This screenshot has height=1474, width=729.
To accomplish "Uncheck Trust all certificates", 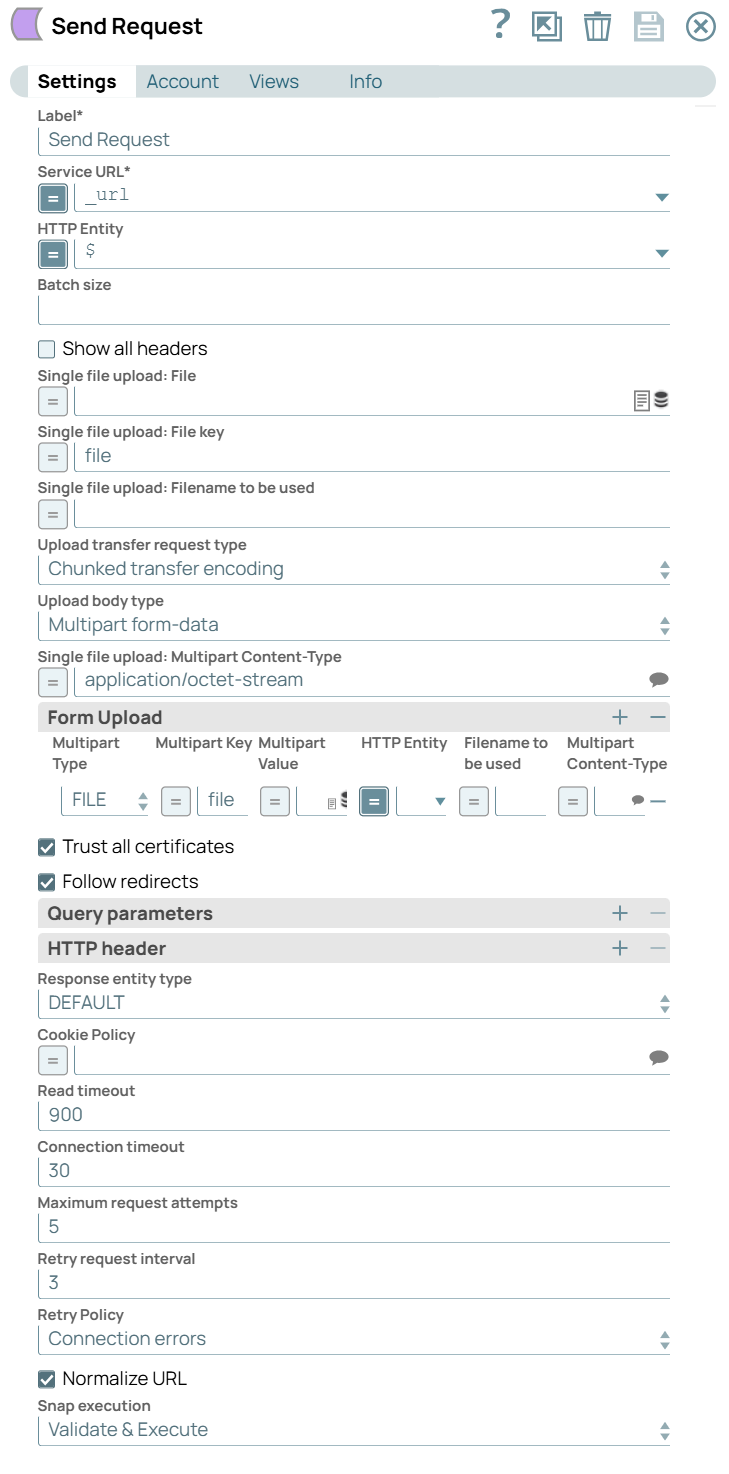I will click(44, 846).
